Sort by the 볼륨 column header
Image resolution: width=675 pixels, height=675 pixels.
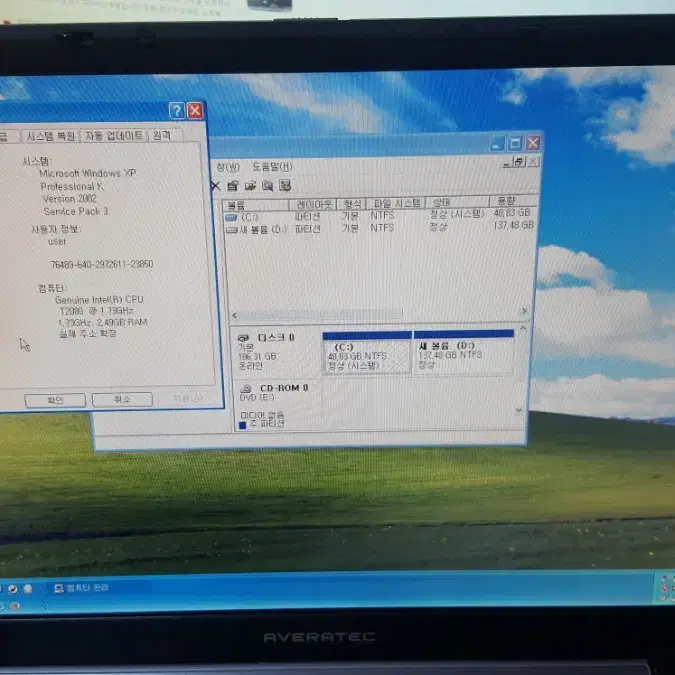(x=255, y=205)
